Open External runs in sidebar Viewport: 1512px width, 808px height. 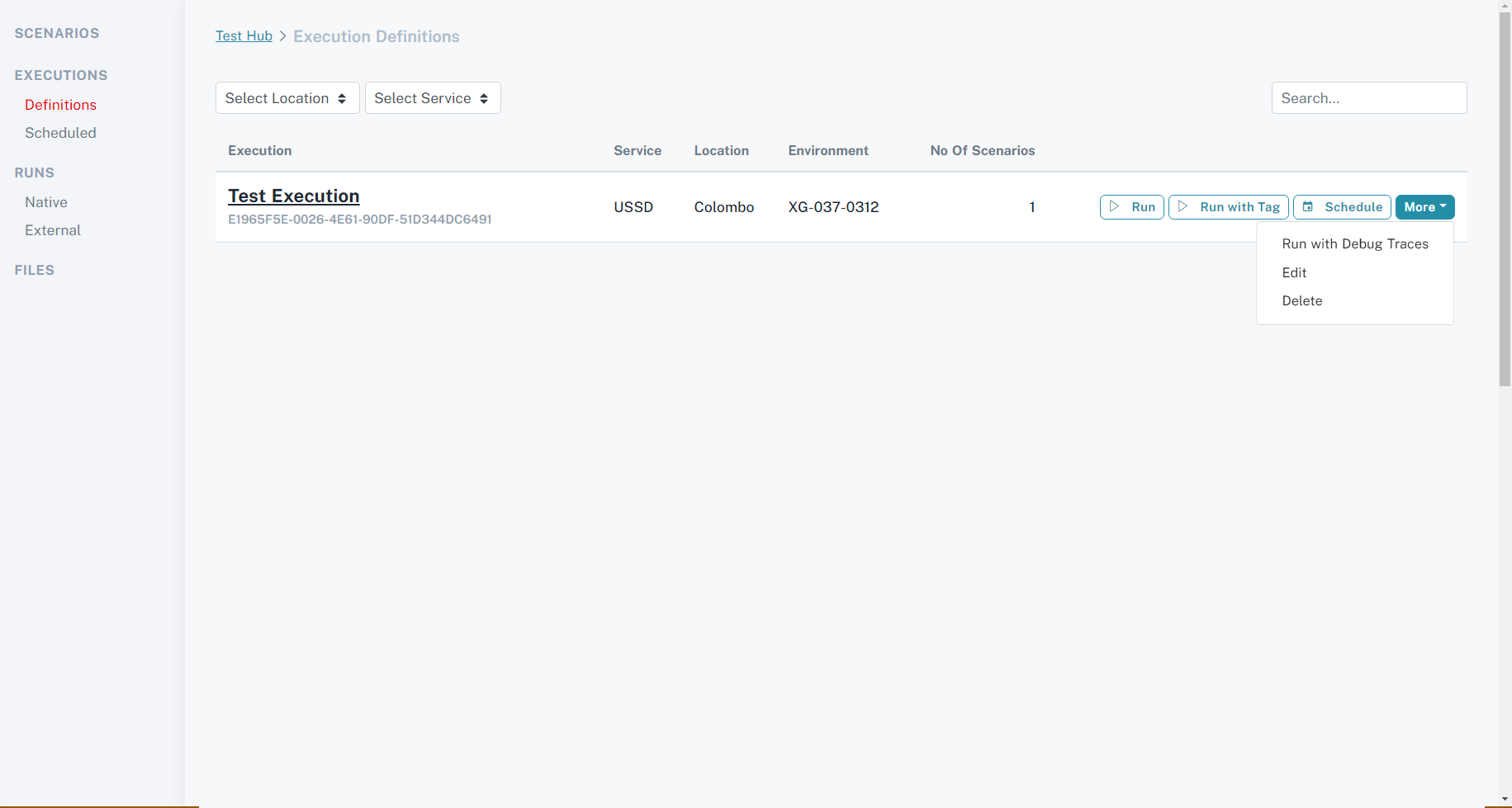click(x=53, y=230)
